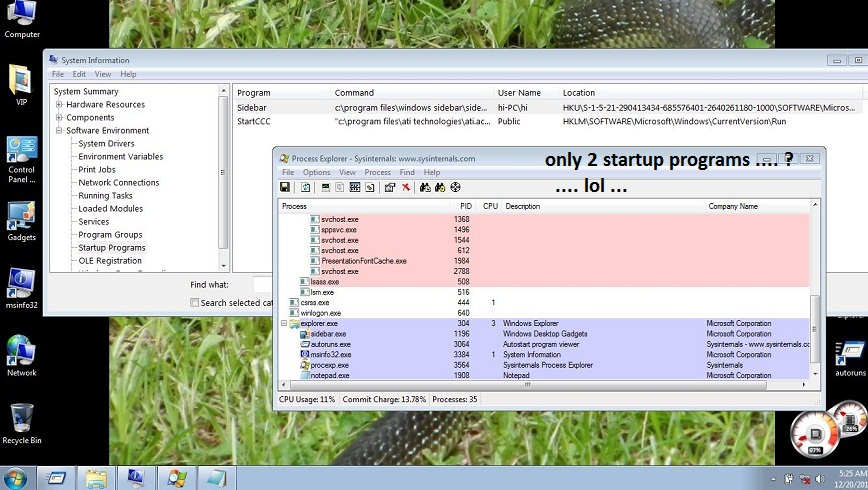Collapse the explorer.exe process tree node
Viewport: 868px width, 490px height.
(284, 323)
